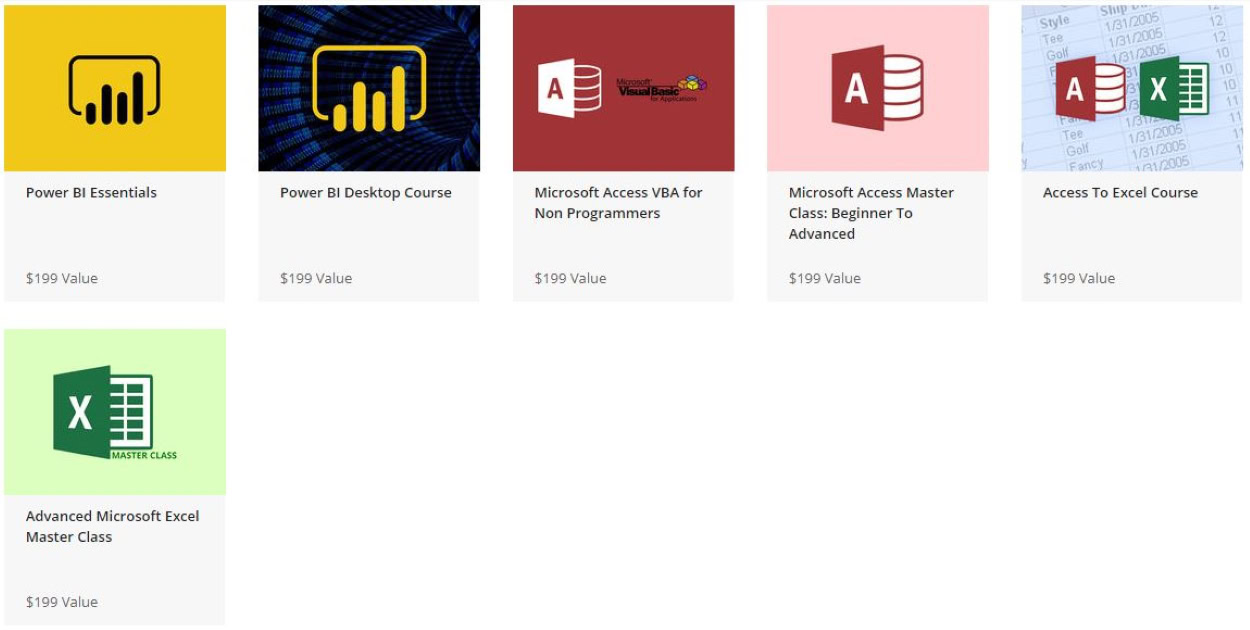Click the $199 Value text under the Excel Master Class
Viewport: 1250px width, 630px height.
coord(61,602)
